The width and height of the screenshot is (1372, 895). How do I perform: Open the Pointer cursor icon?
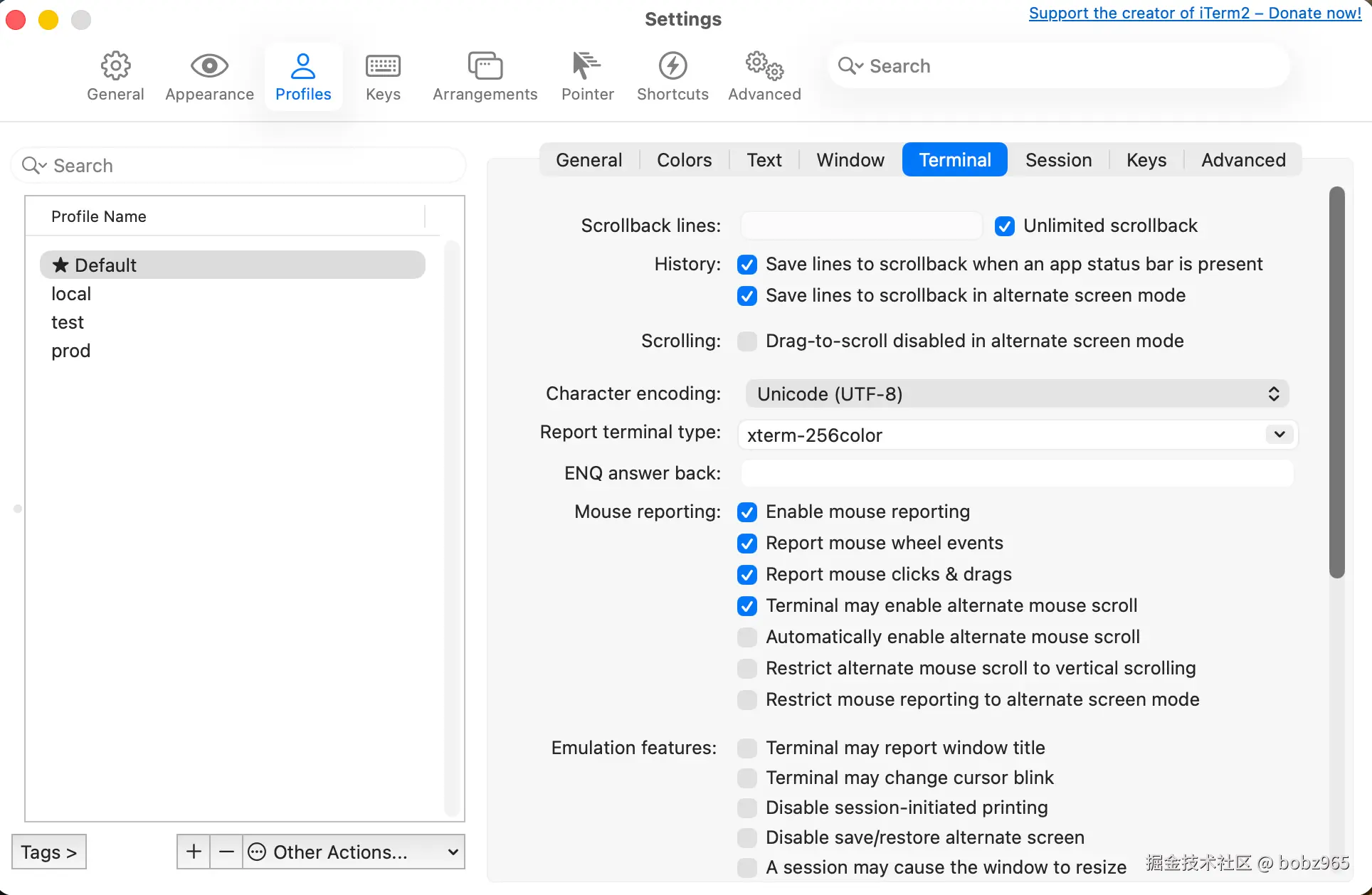(x=587, y=66)
